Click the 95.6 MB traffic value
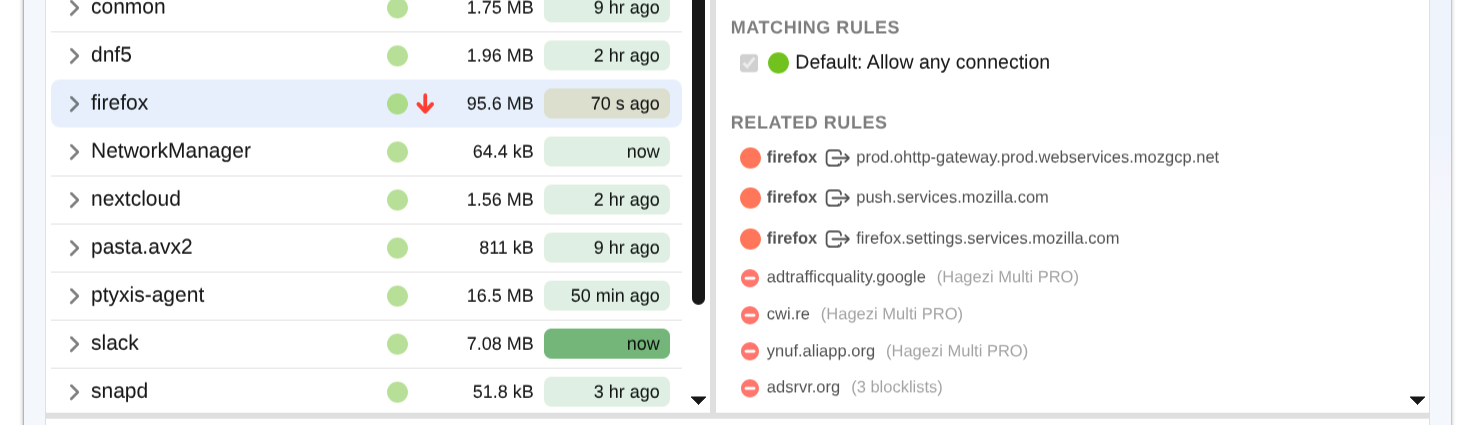The image size is (1475, 425). click(x=500, y=104)
